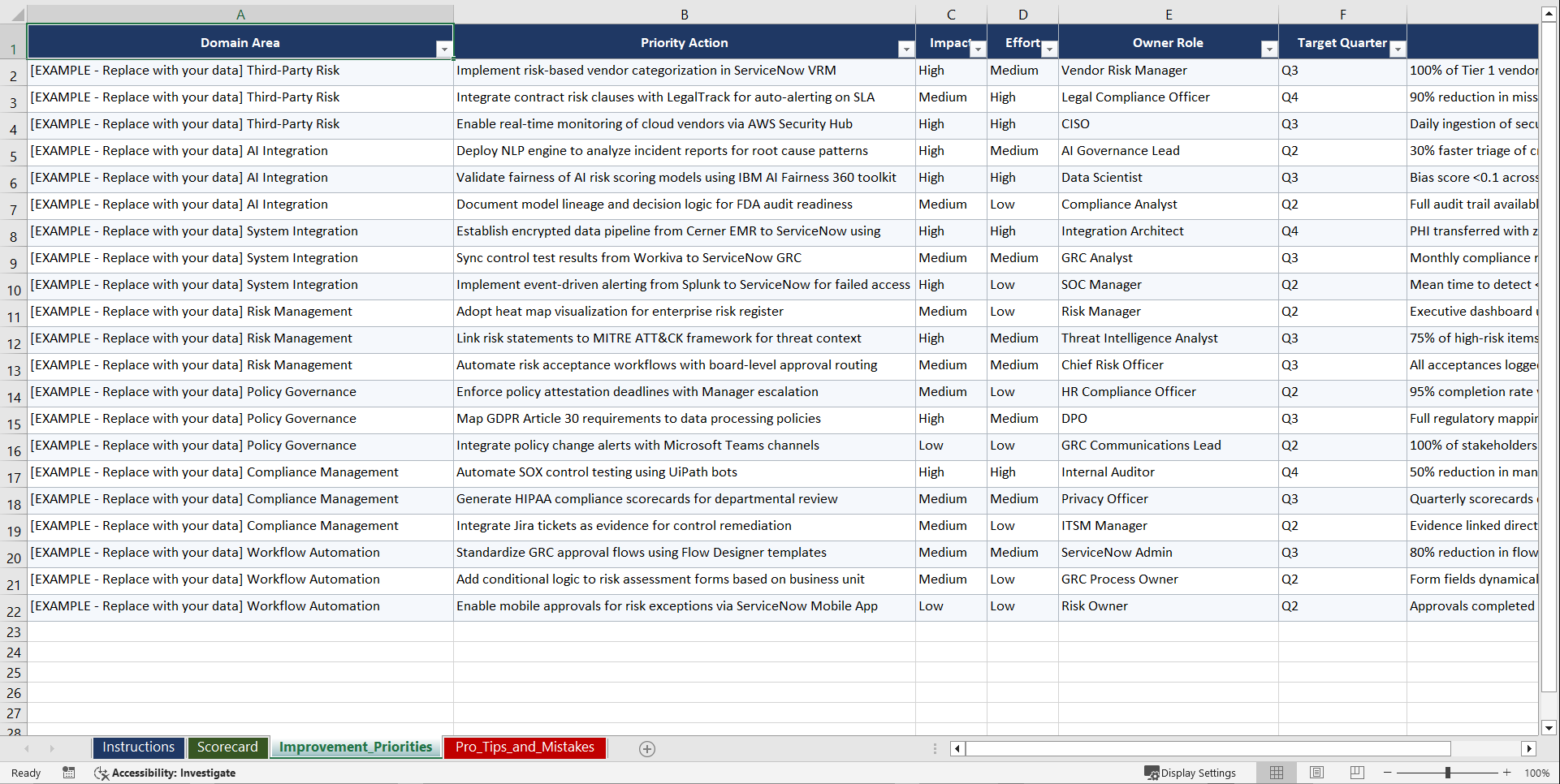The width and height of the screenshot is (1560, 784).
Task: Click the next sheet navigation arrow
Action: pyautogui.click(x=52, y=748)
